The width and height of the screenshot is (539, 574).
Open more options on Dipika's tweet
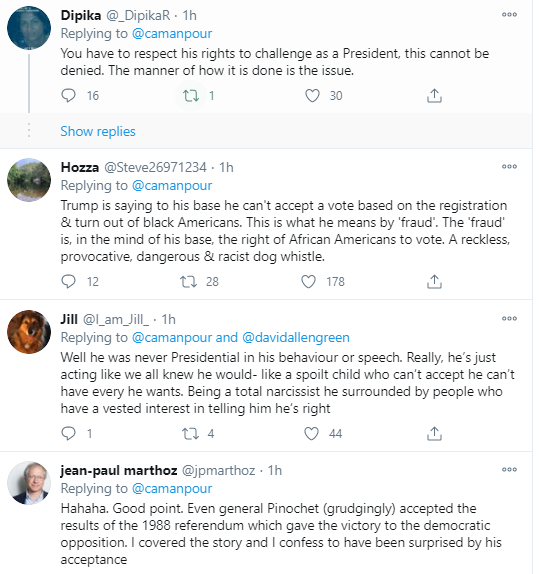click(509, 15)
